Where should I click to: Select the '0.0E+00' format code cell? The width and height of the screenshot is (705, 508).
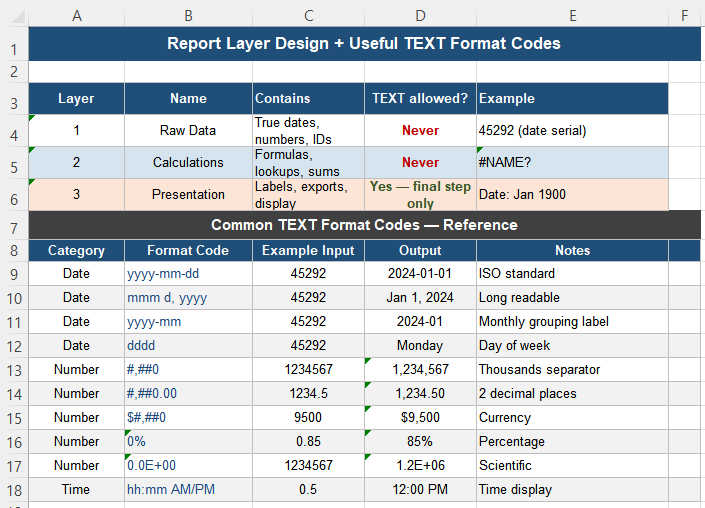pos(188,466)
